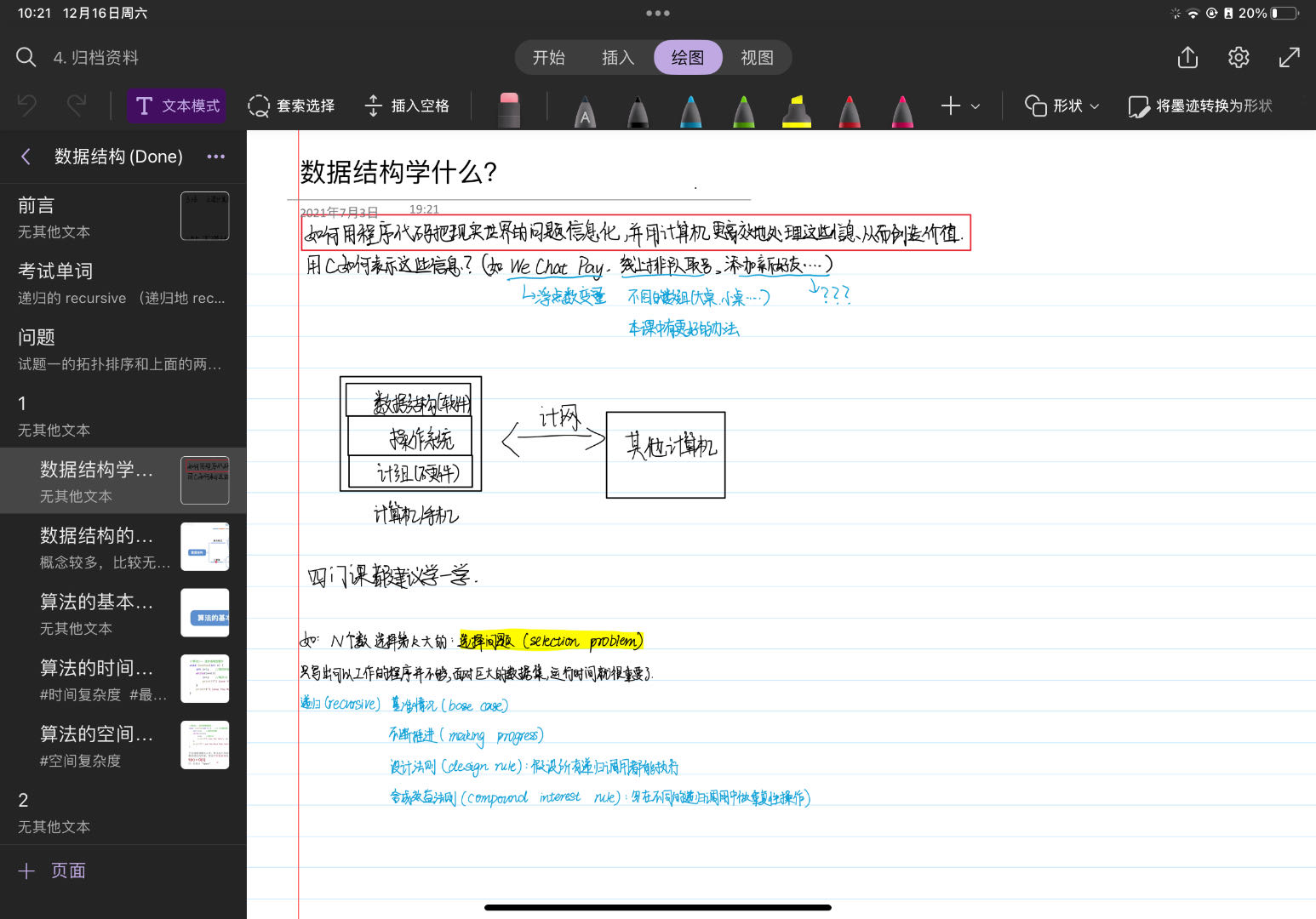Select the 数据结构学… subpage
Screen dimensions: 1316x919
pos(123,481)
